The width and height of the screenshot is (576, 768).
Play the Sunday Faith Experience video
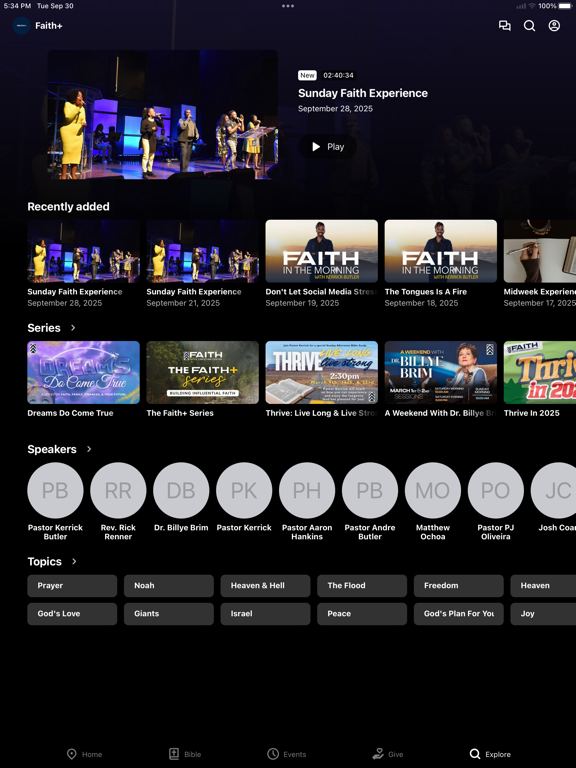(x=328, y=146)
